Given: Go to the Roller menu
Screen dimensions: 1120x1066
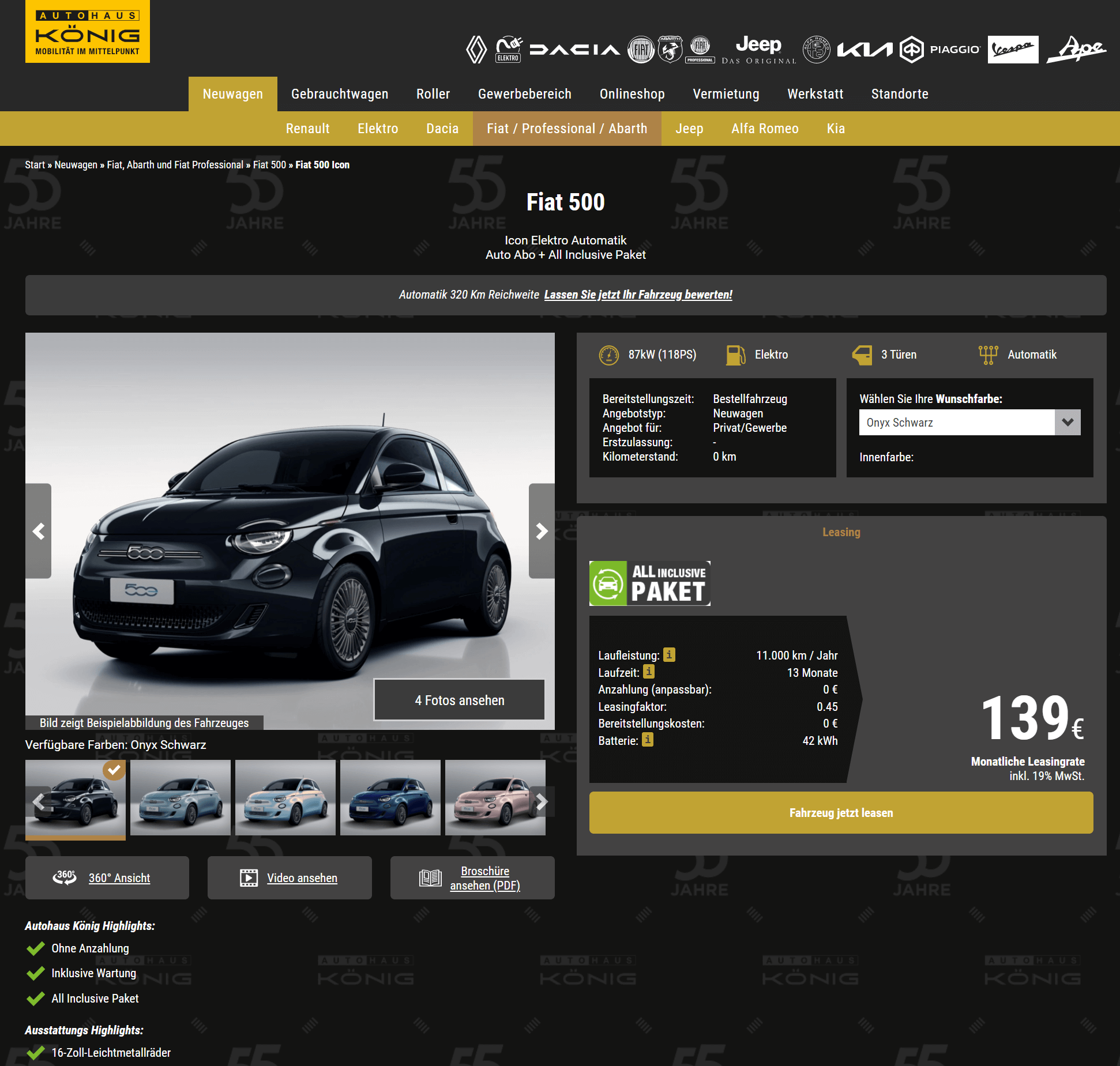Looking at the screenshot, I should [x=433, y=94].
